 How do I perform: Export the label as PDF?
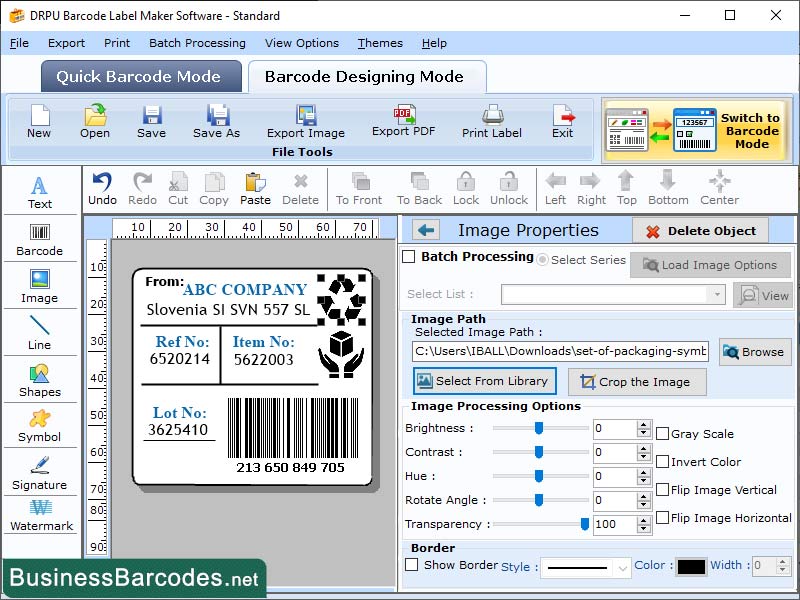coord(404,121)
